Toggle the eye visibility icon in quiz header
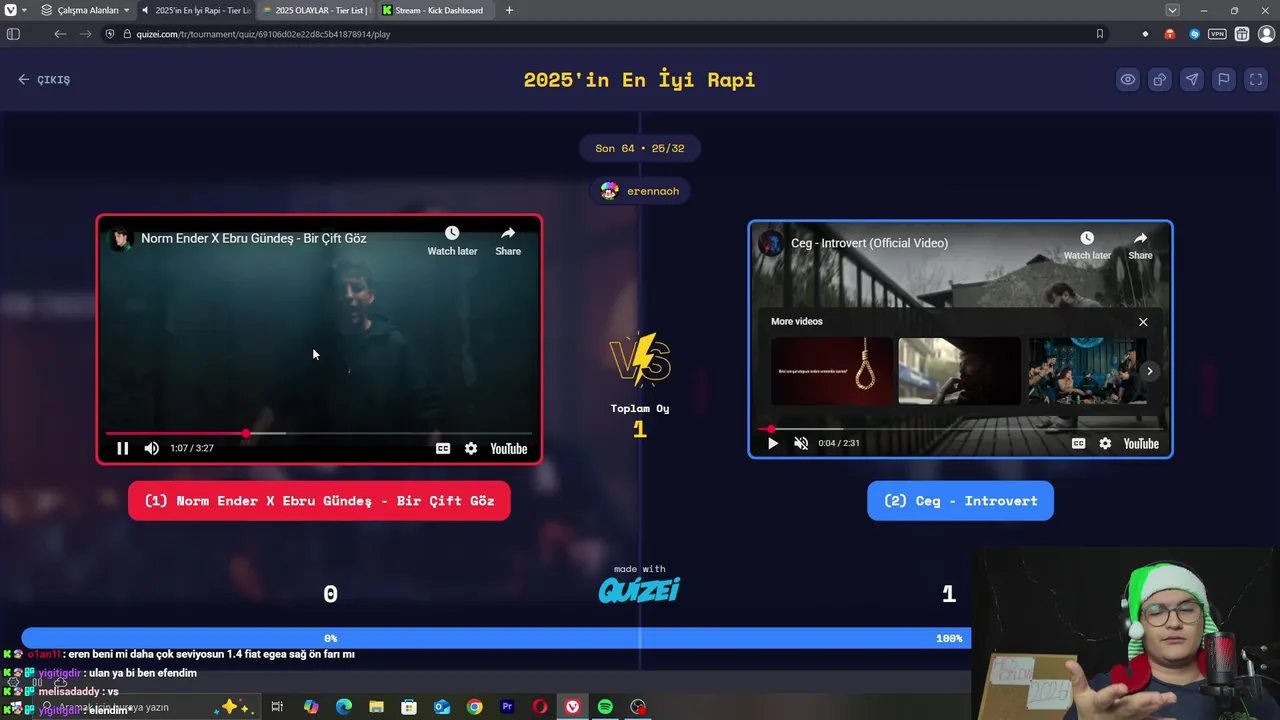 pyautogui.click(x=1128, y=80)
